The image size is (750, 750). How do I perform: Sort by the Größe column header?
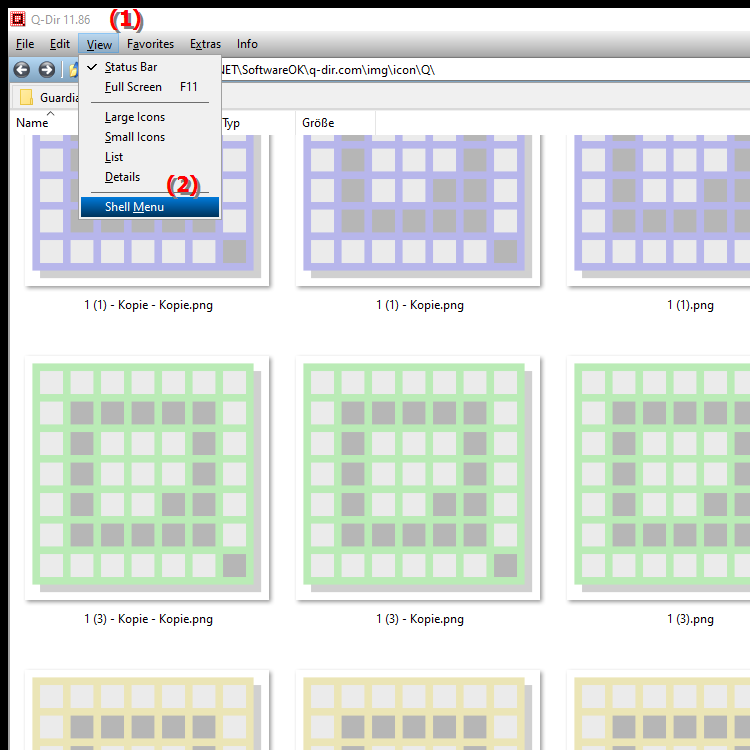tap(335, 123)
